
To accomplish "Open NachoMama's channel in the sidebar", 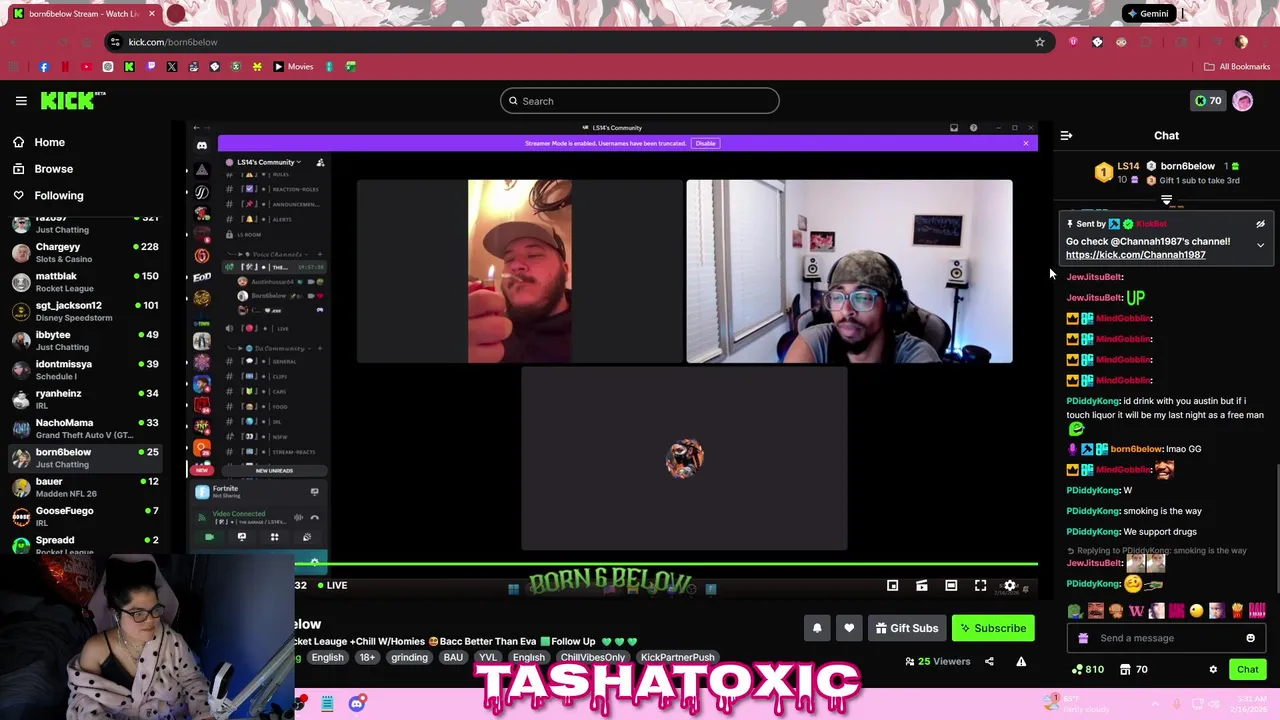I will click(85, 428).
